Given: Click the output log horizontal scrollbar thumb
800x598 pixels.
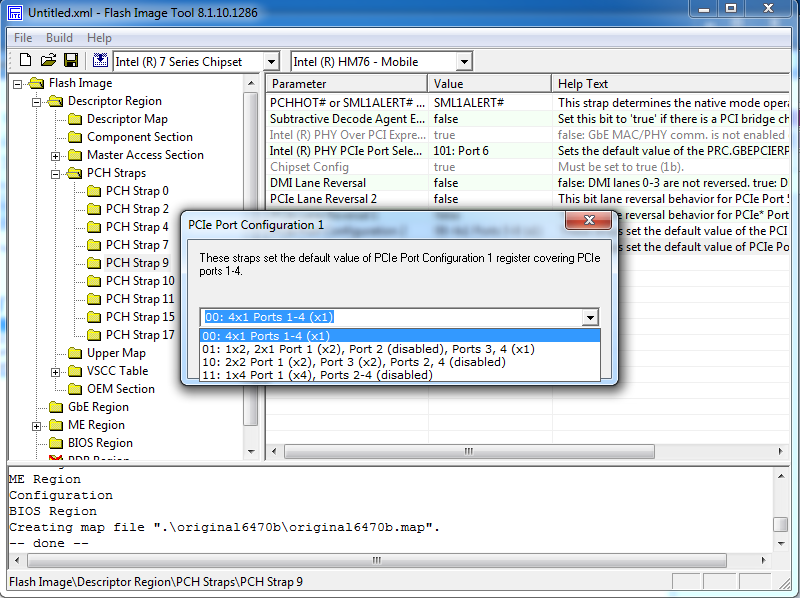Looking at the screenshot, I should pos(377,560).
